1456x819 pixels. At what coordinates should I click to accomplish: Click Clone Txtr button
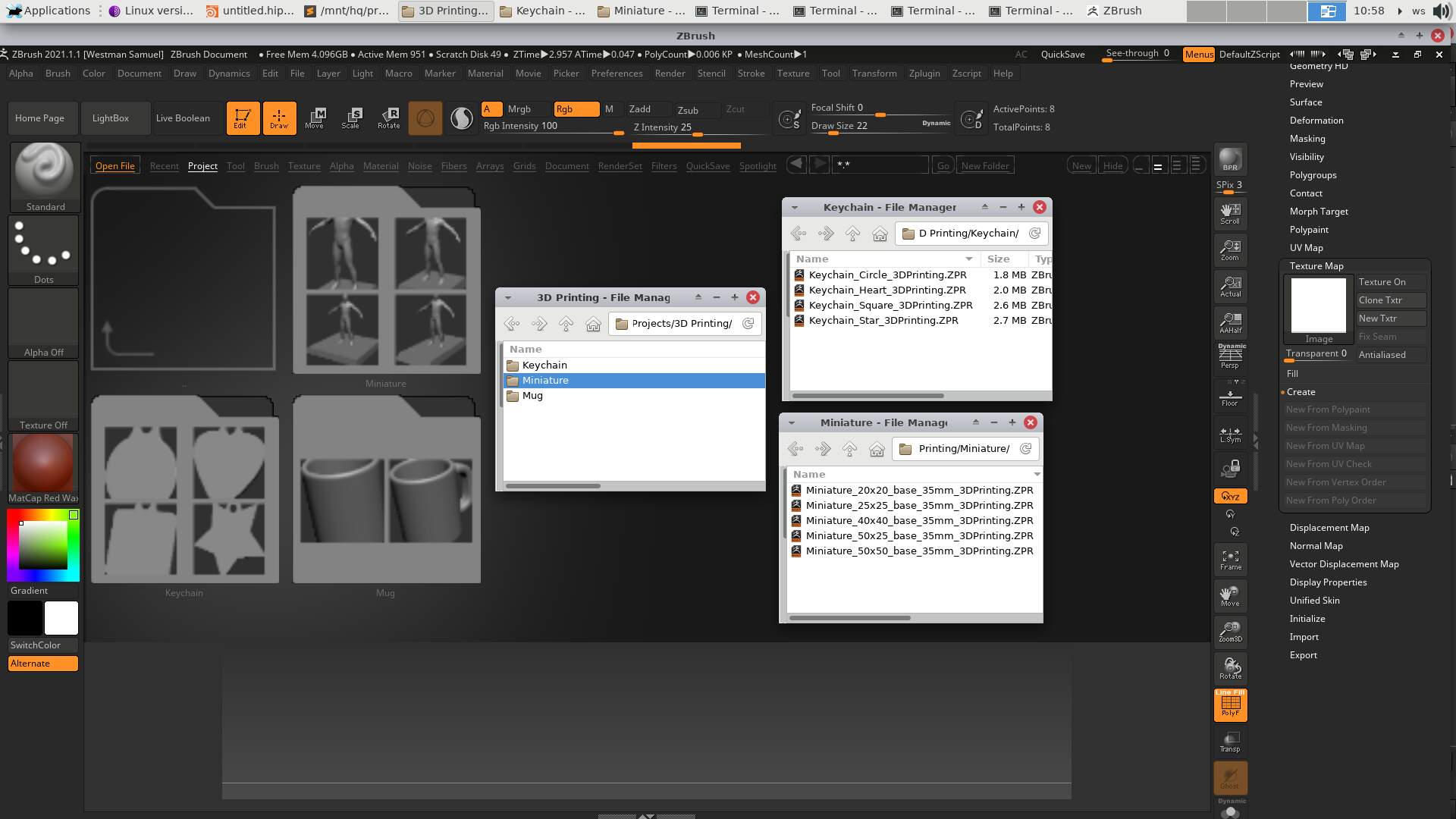[x=1391, y=300]
